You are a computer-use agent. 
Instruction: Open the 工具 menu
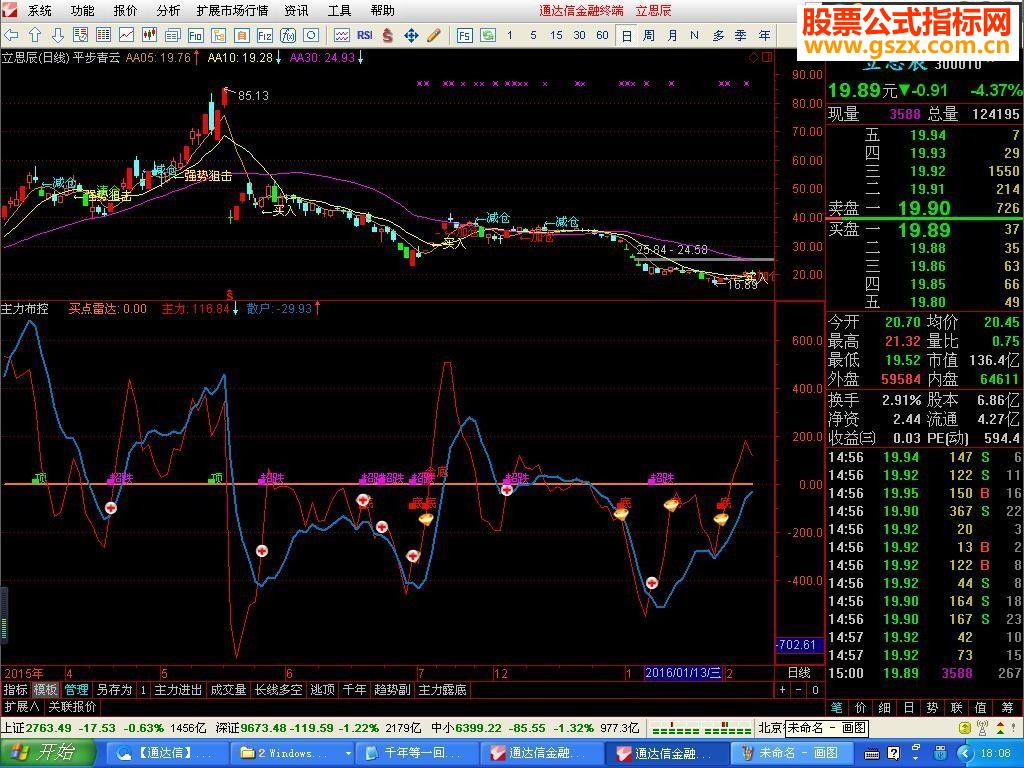(x=340, y=10)
